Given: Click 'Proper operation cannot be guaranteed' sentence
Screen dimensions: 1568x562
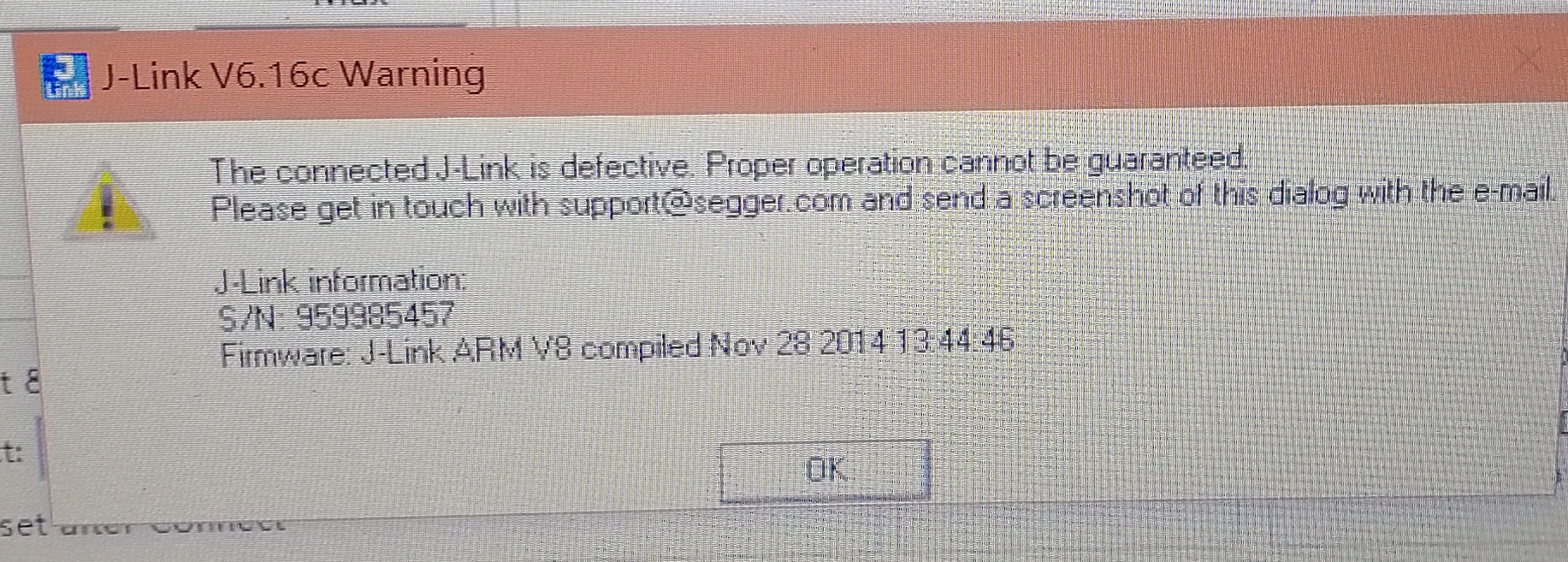Looking at the screenshot, I should 977,161.
